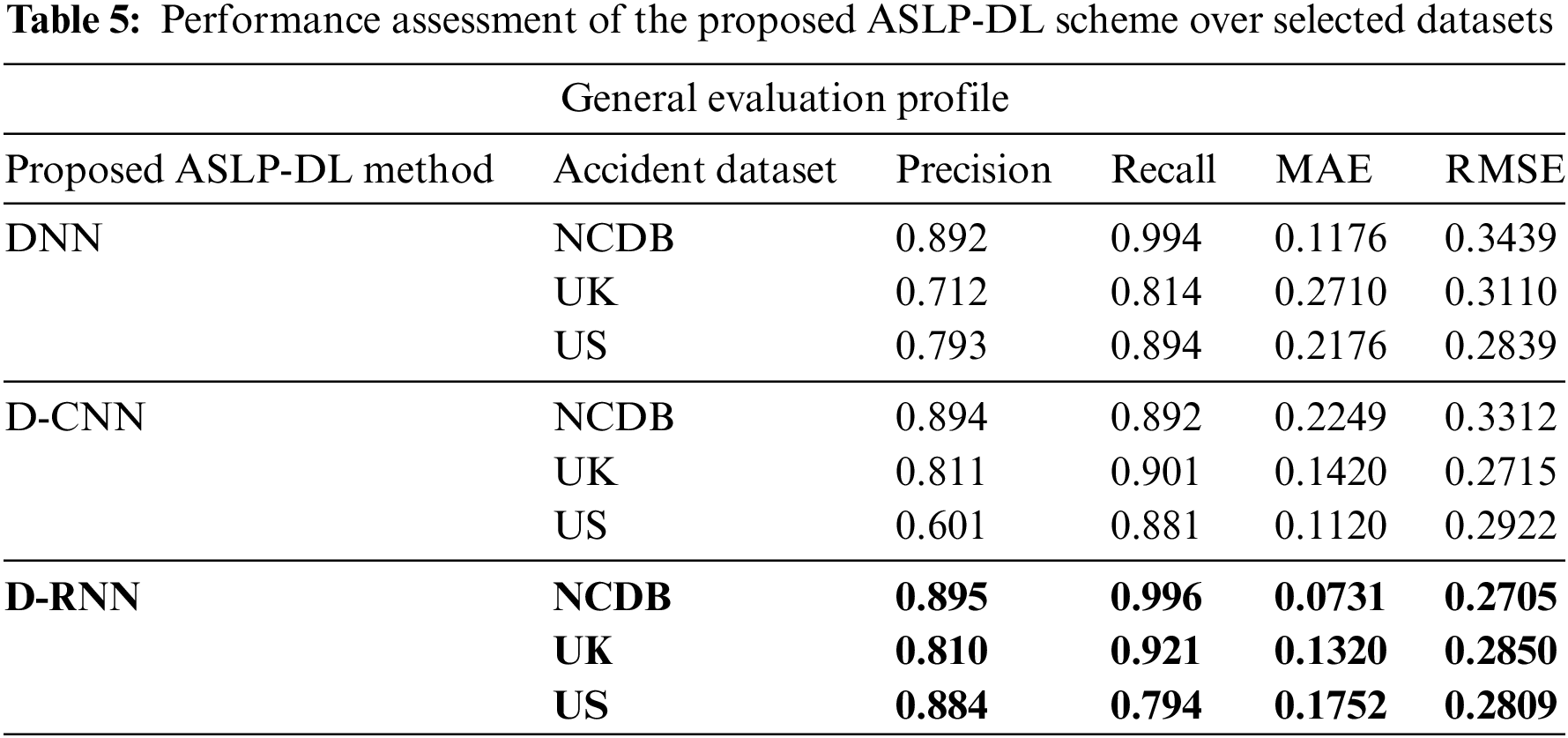Click the bold RMSE value 0.2809
Screen dimensions: 1568x738
coord(1500,705)
